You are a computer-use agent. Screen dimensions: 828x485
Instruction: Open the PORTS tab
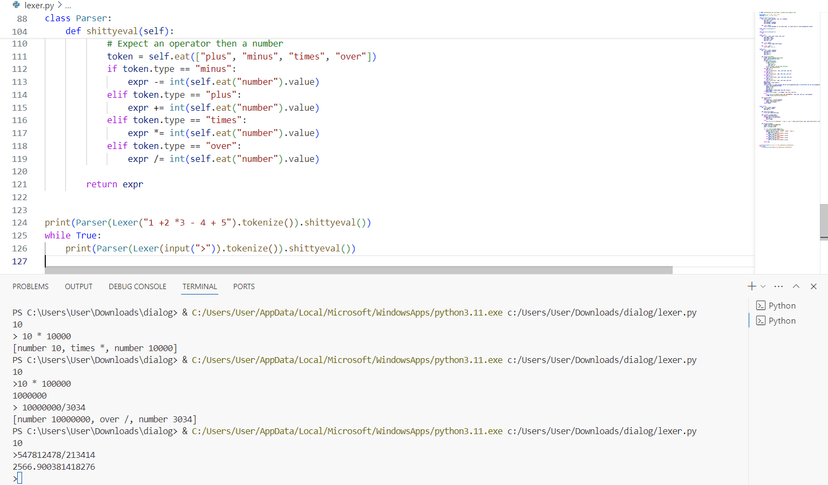tap(244, 287)
